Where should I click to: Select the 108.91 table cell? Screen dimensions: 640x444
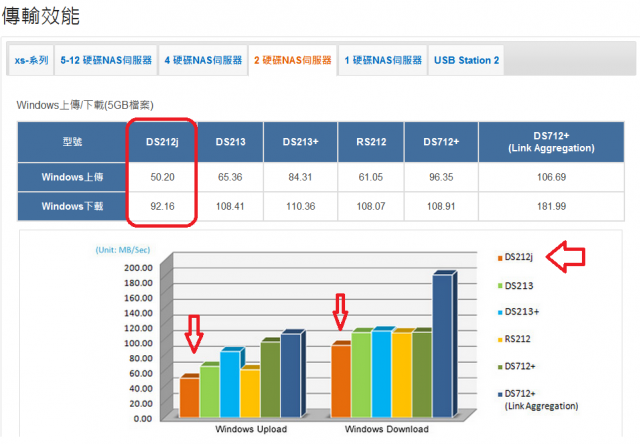click(441, 206)
